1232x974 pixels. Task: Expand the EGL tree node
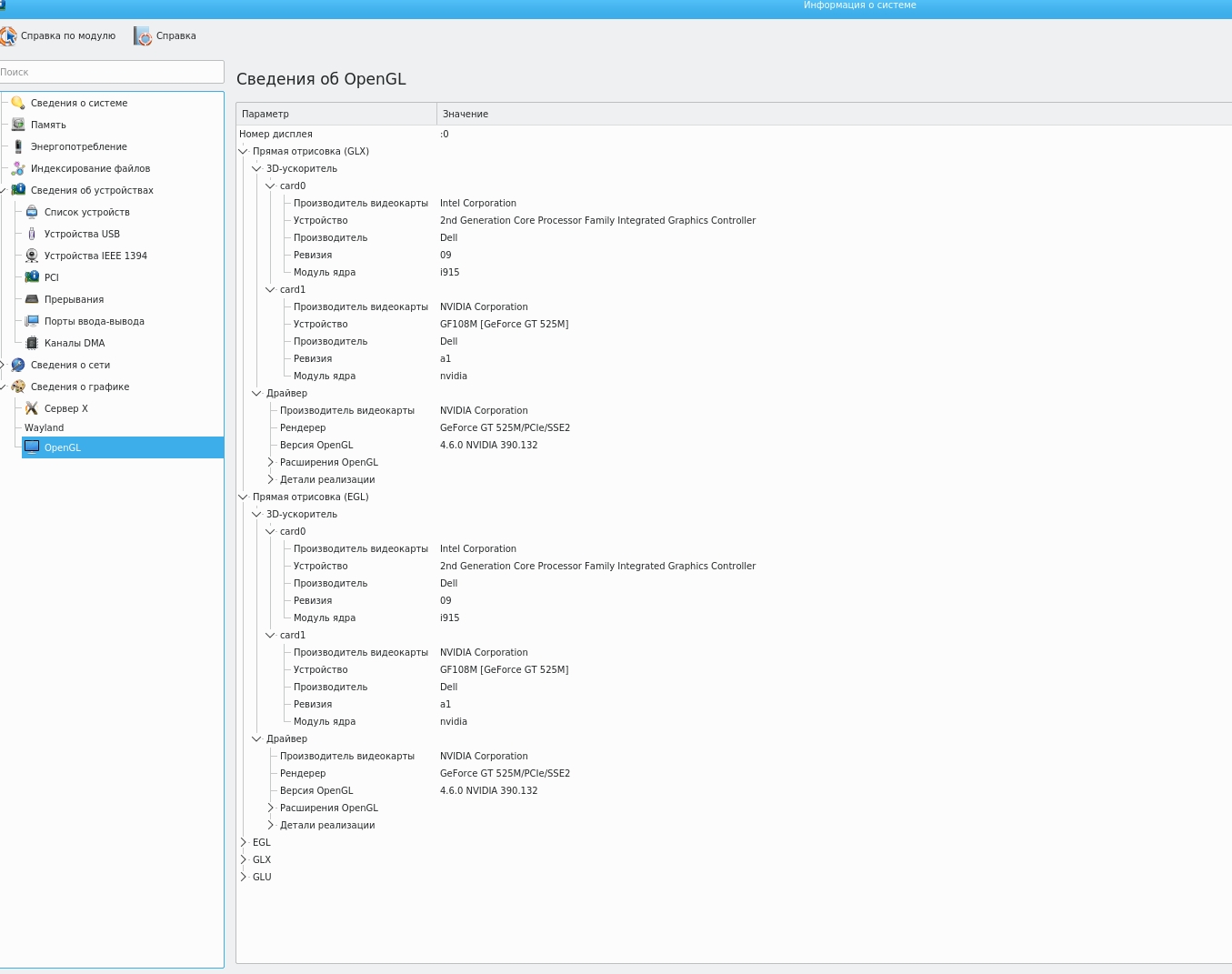[243, 842]
